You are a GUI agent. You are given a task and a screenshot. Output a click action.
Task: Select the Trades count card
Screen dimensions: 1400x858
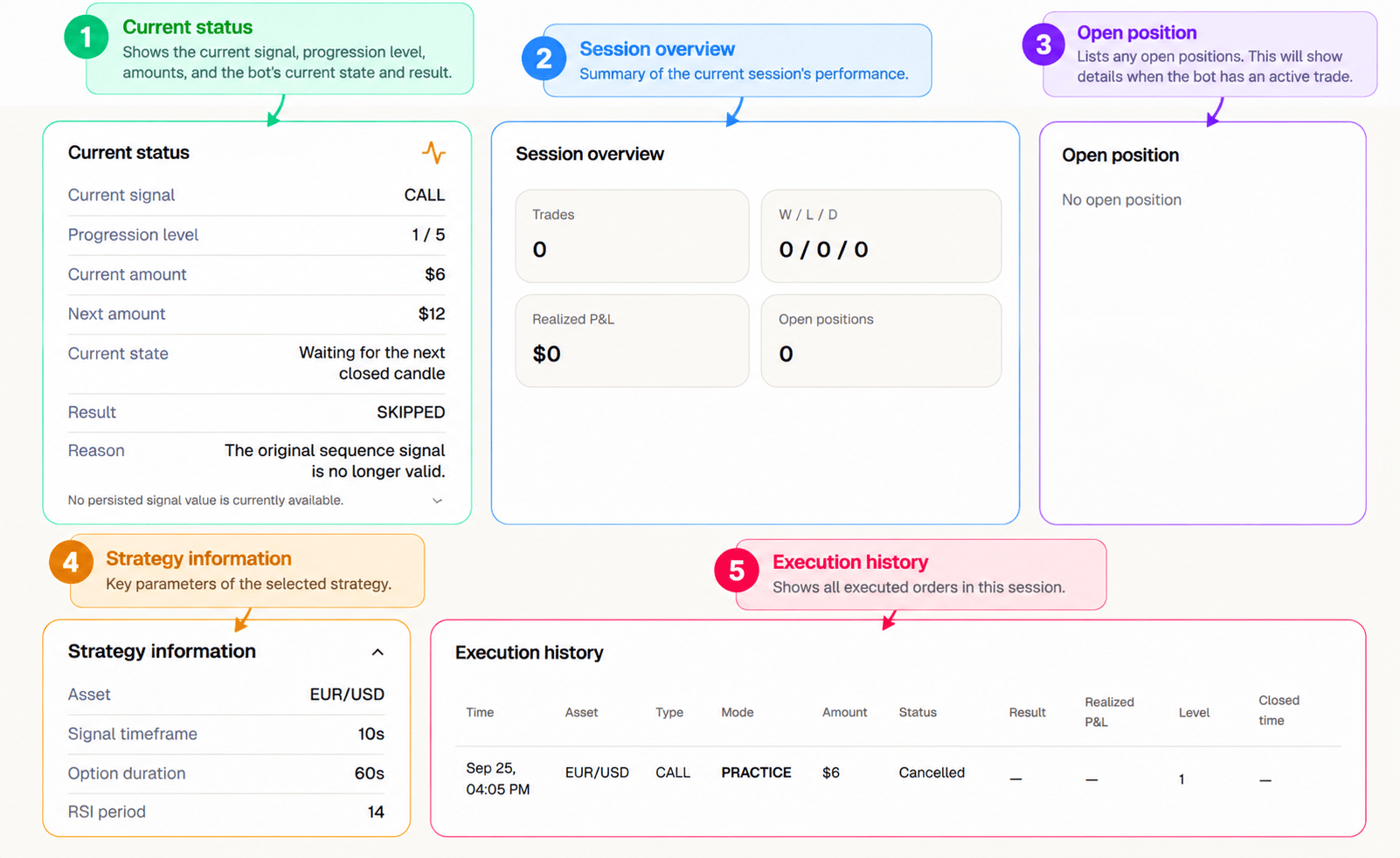632,236
